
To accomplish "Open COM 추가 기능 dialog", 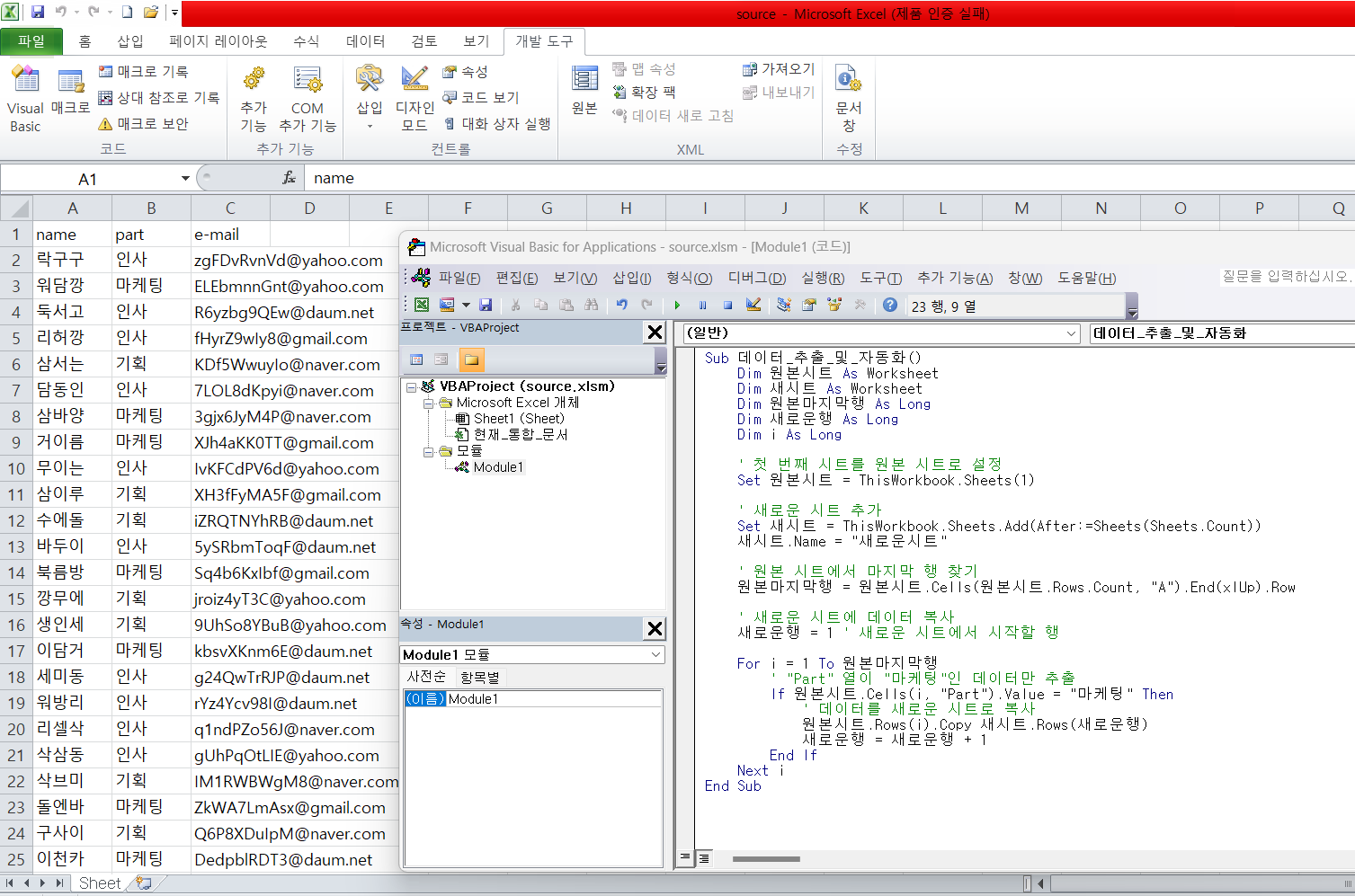I will pos(308,99).
